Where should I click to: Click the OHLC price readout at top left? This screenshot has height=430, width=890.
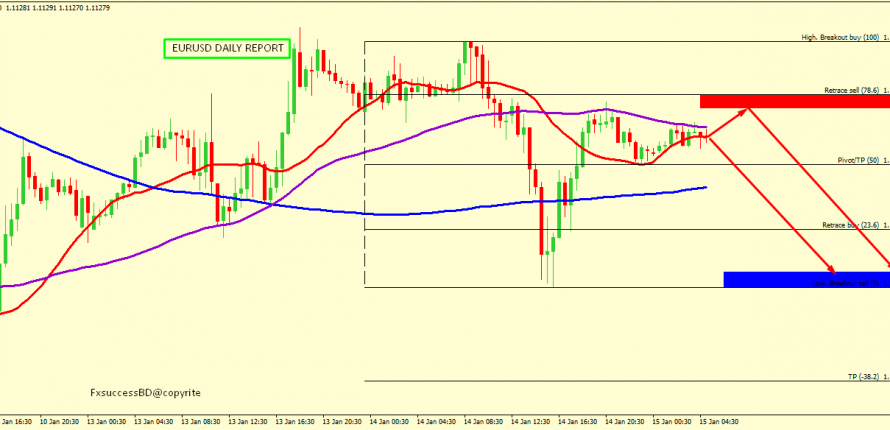pyautogui.click(x=43, y=5)
